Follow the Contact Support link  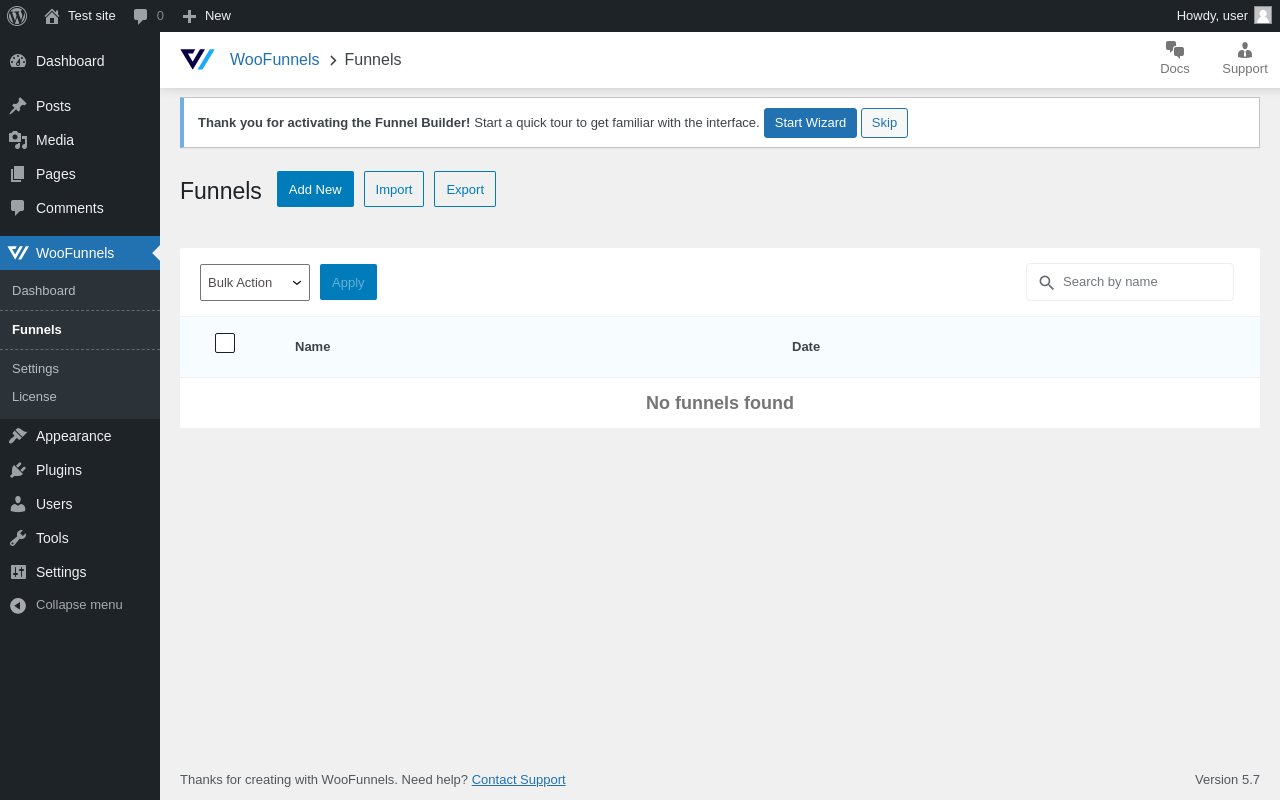pyautogui.click(x=518, y=779)
